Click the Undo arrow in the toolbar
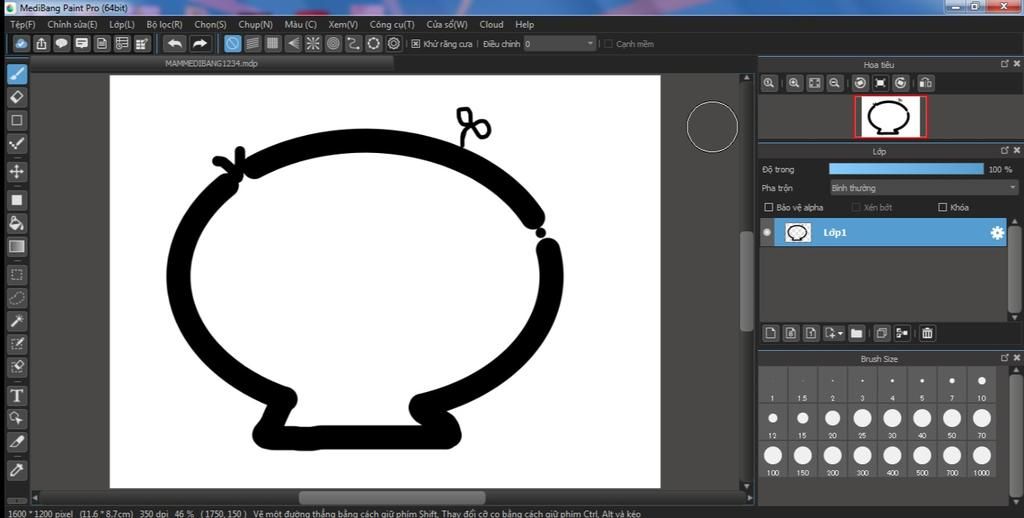The image size is (1024, 518). coord(174,44)
